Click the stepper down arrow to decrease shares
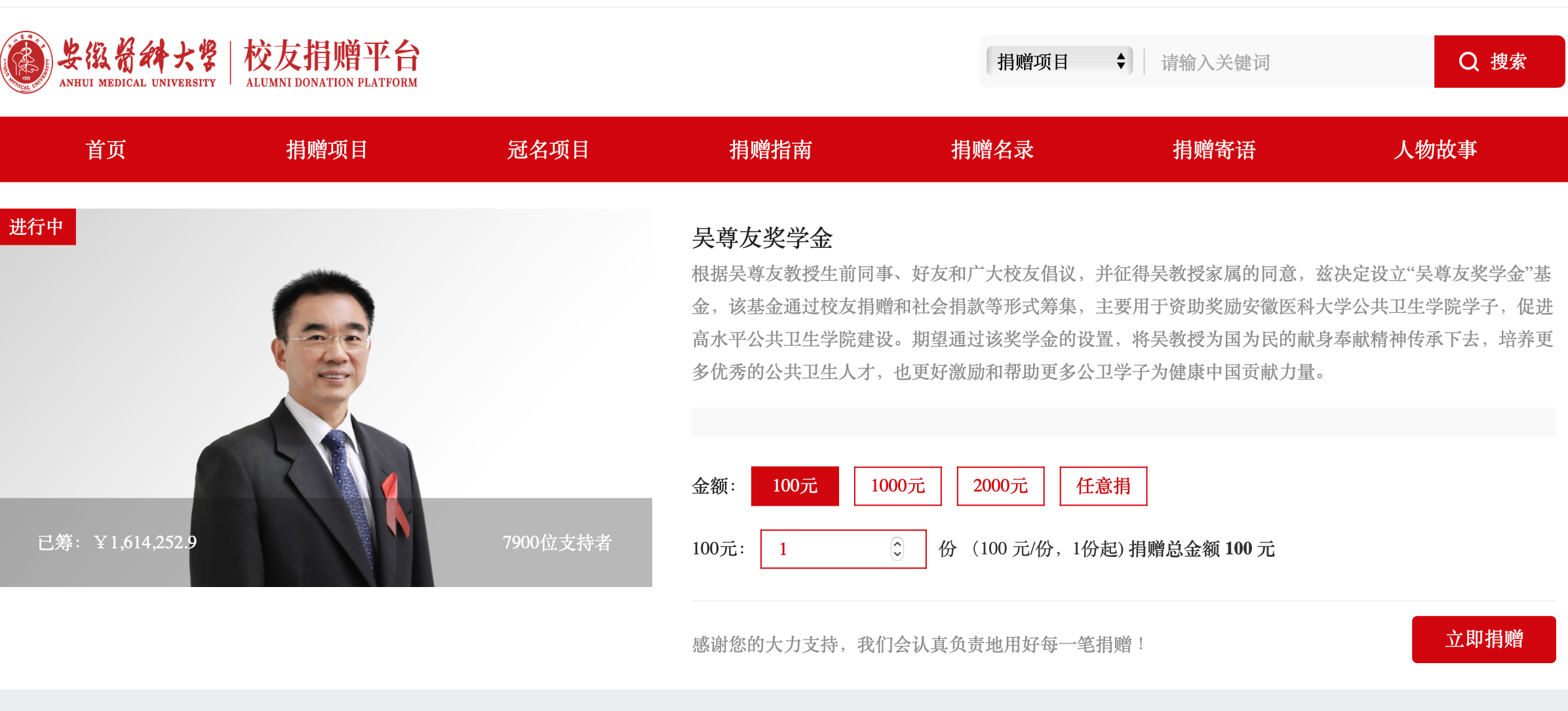This screenshot has height=711, width=1568. 896,555
